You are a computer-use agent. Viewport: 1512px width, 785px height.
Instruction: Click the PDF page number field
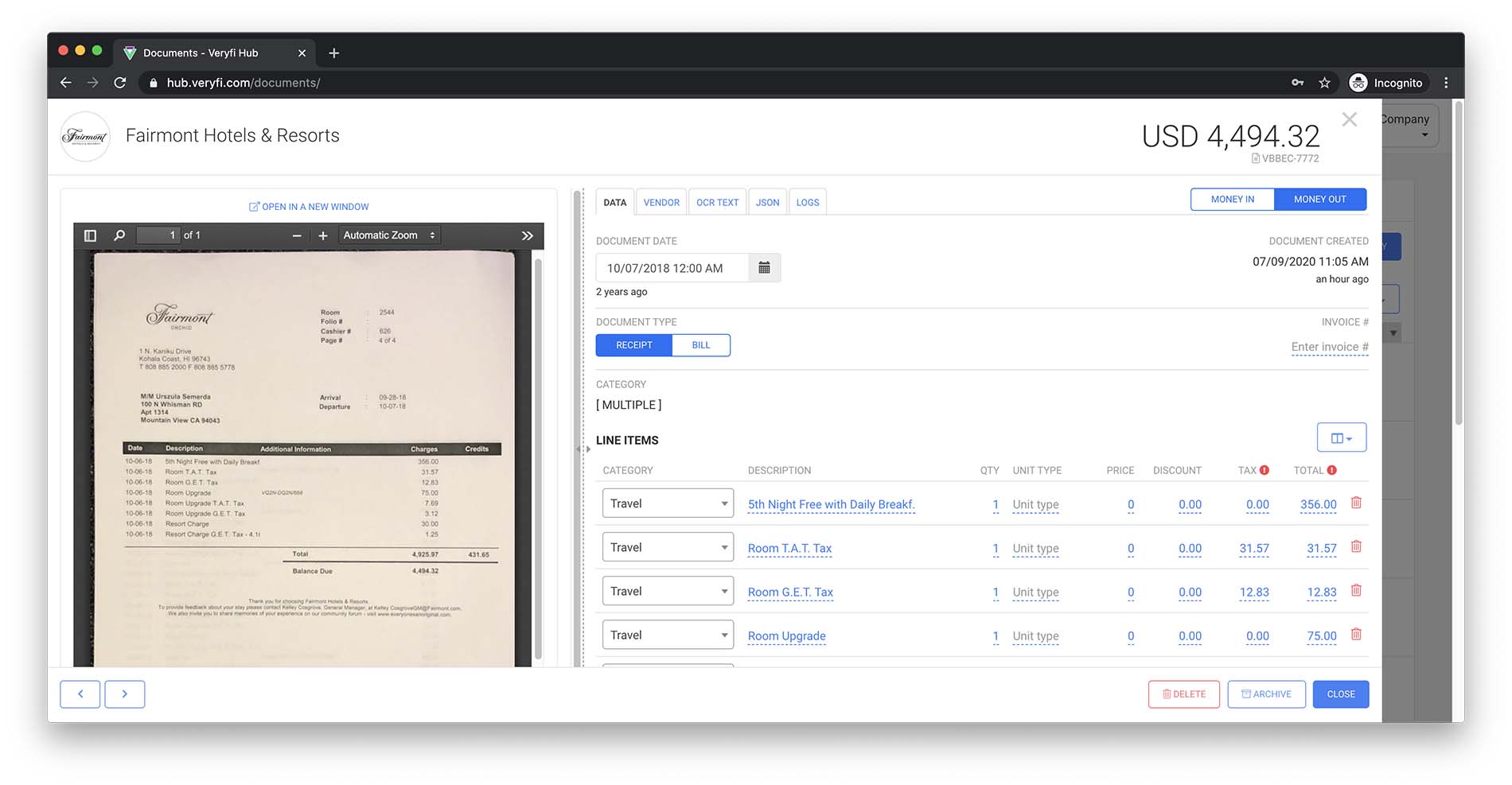pos(158,235)
